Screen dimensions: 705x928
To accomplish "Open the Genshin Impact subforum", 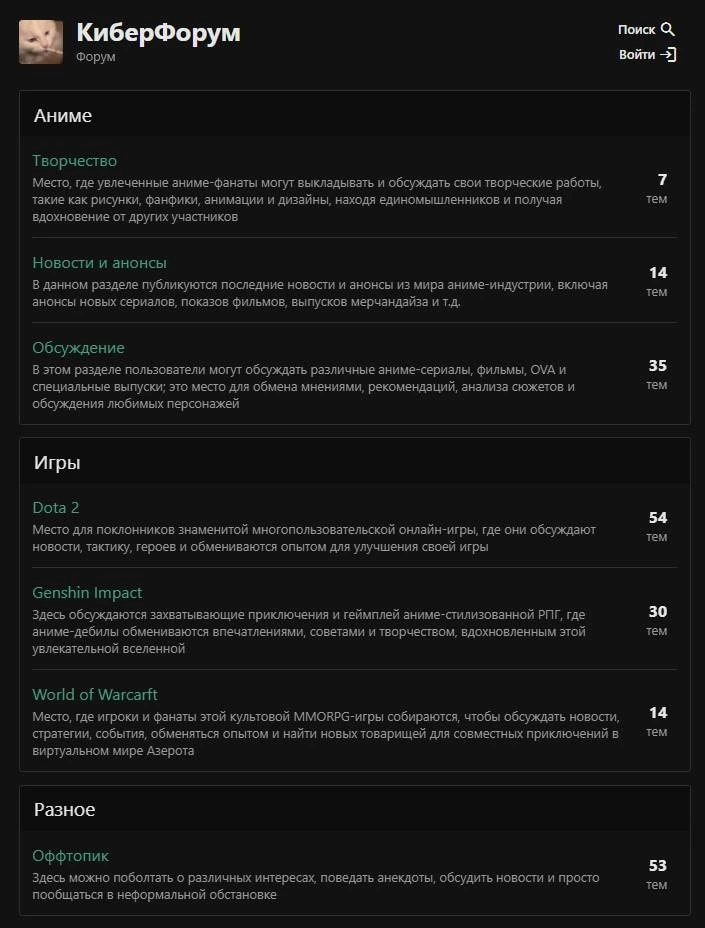I will pos(88,592).
